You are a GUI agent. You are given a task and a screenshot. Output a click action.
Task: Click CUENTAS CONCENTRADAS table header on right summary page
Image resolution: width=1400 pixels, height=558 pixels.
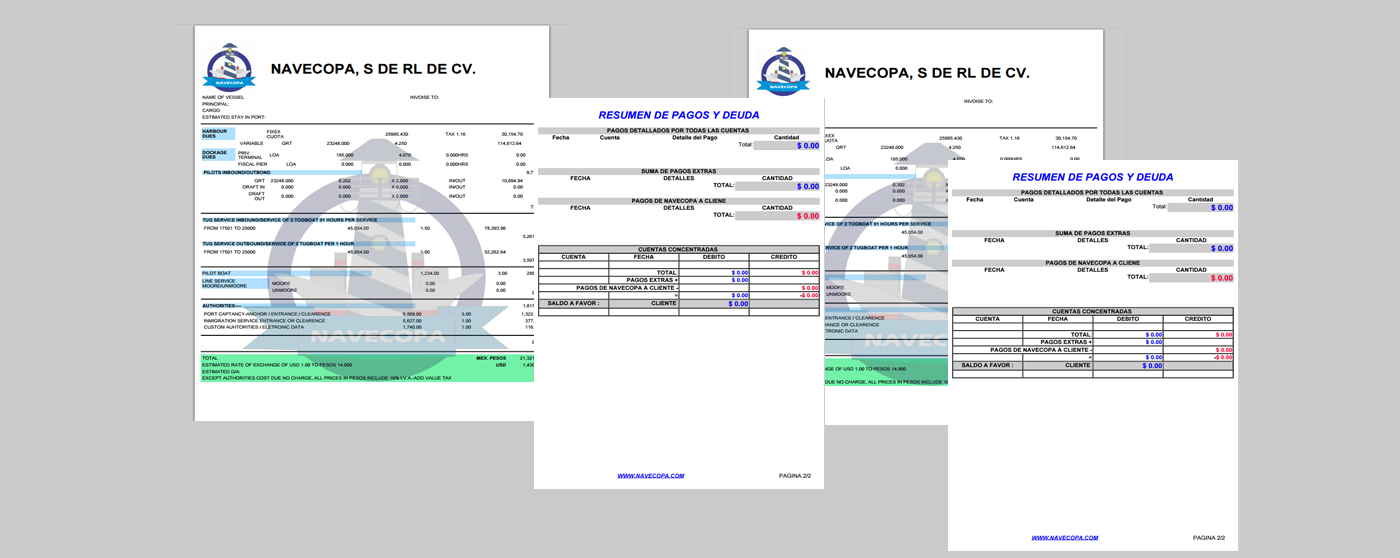point(1091,311)
